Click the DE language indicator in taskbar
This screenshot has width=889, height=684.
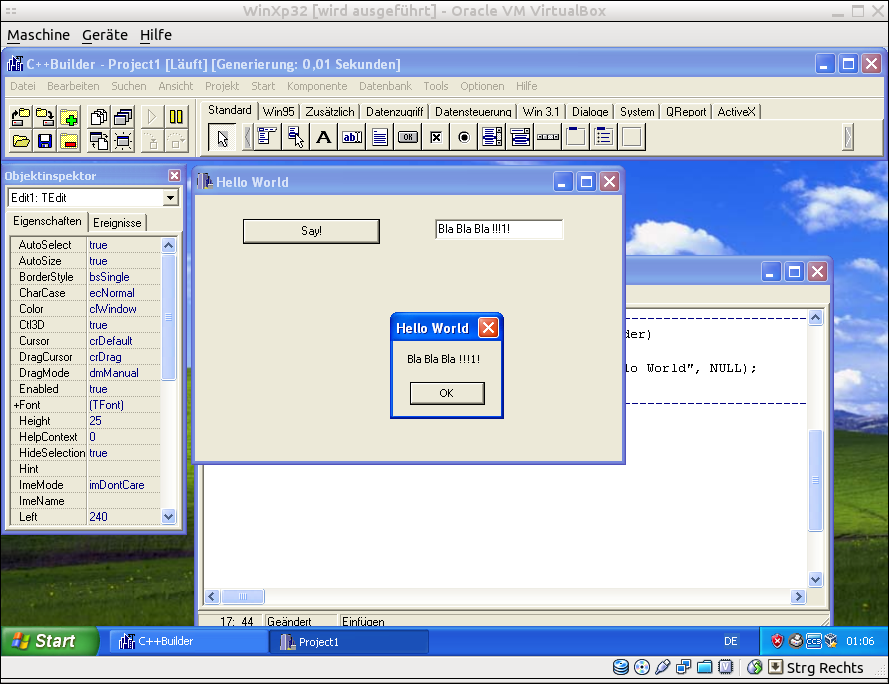click(x=730, y=641)
